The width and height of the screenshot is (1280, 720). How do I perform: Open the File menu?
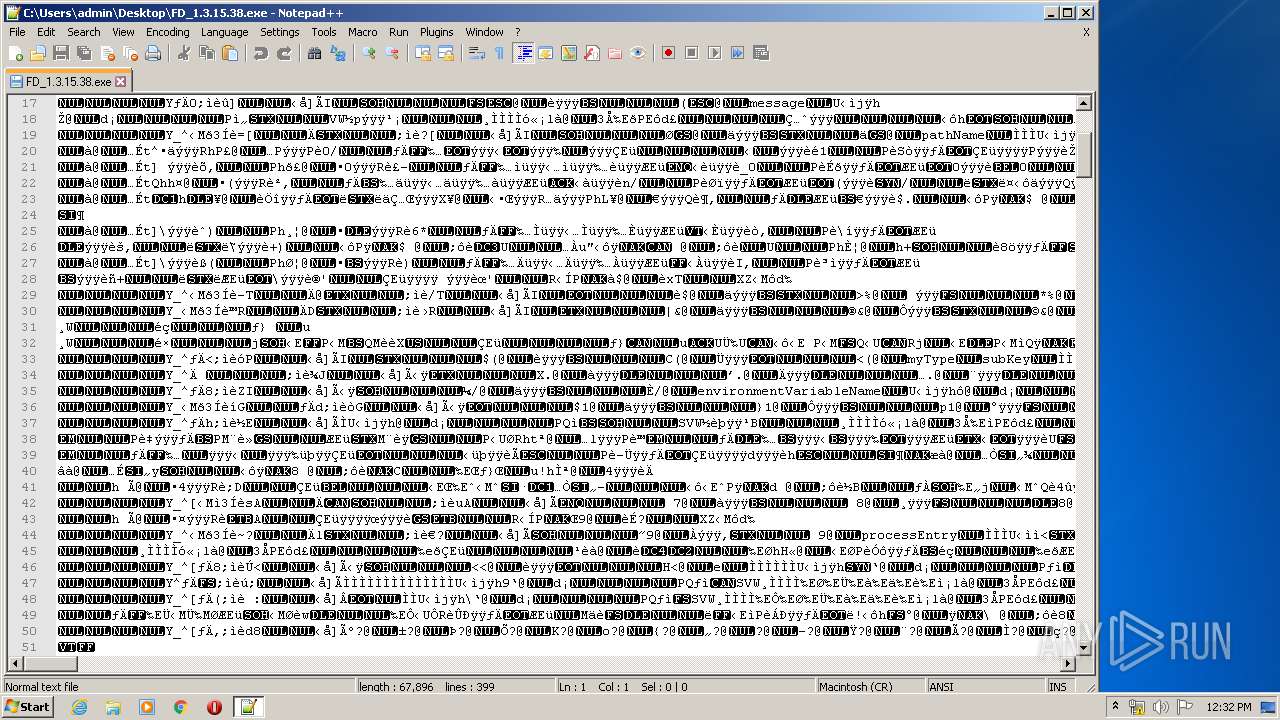[x=17, y=32]
